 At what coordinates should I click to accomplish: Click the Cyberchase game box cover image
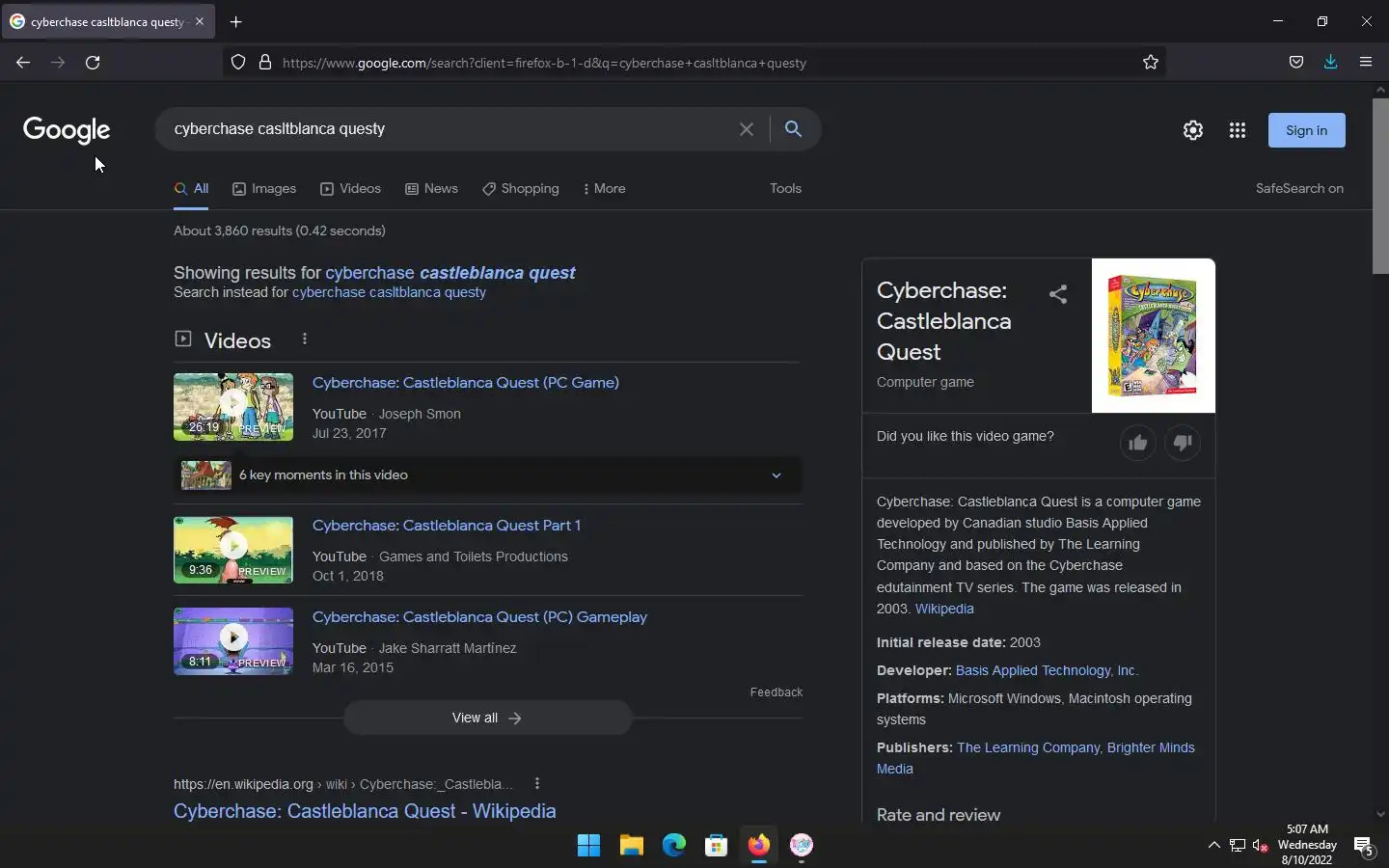[x=1154, y=336]
